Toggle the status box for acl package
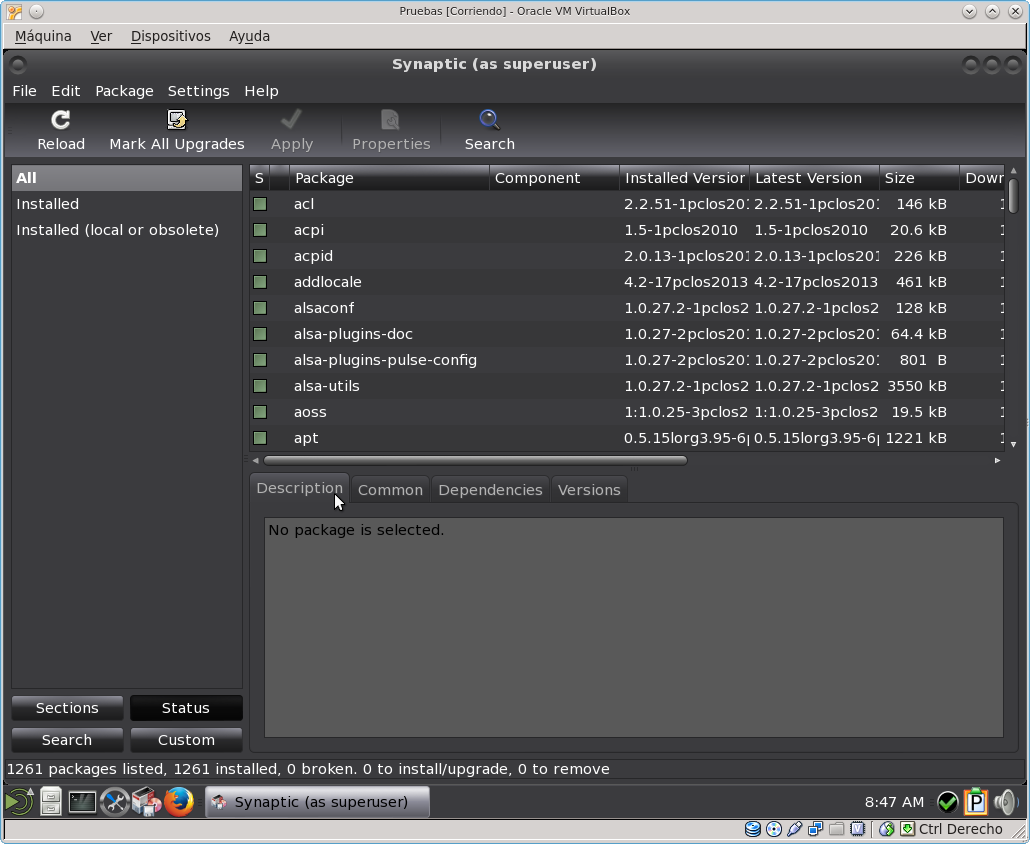 pyautogui.click(x=260, y=204)
